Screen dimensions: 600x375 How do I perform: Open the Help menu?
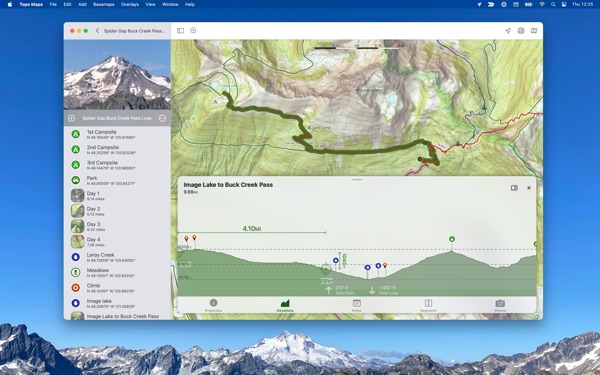click(x=190, y=4)
